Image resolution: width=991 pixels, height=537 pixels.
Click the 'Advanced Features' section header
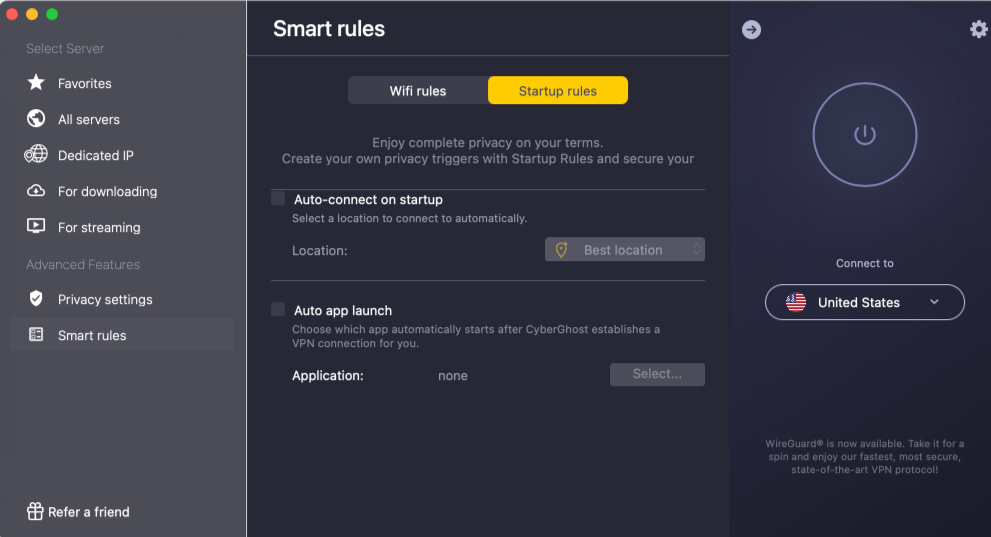pos(83,264)
